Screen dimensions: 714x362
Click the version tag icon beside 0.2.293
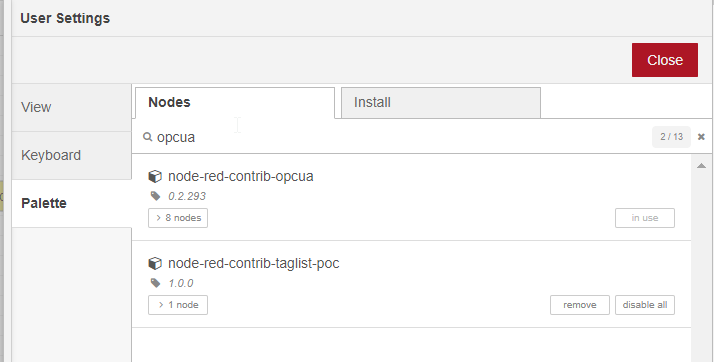[156, 196]
